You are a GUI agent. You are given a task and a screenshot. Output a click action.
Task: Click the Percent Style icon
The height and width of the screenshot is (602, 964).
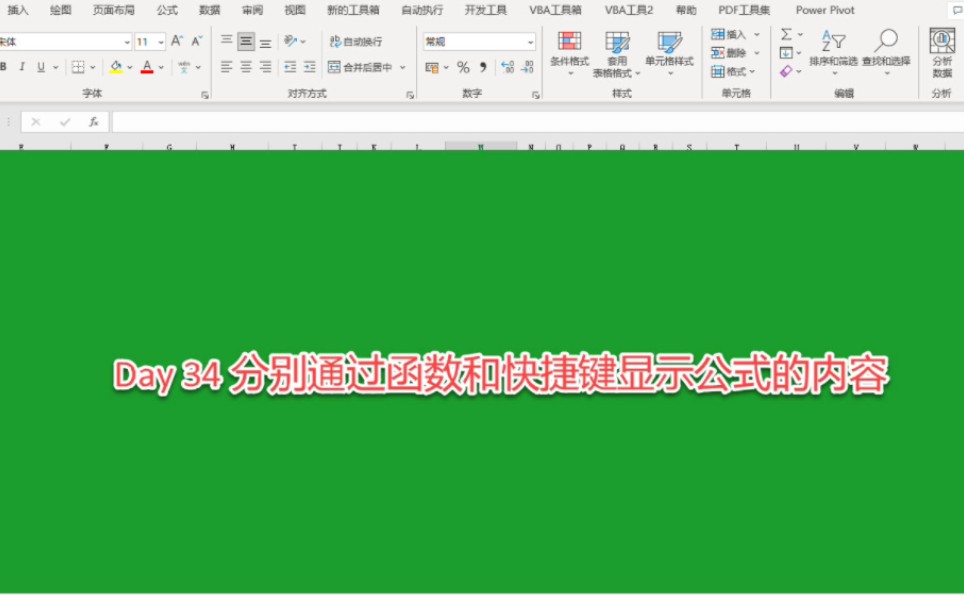tap(463, 67)
